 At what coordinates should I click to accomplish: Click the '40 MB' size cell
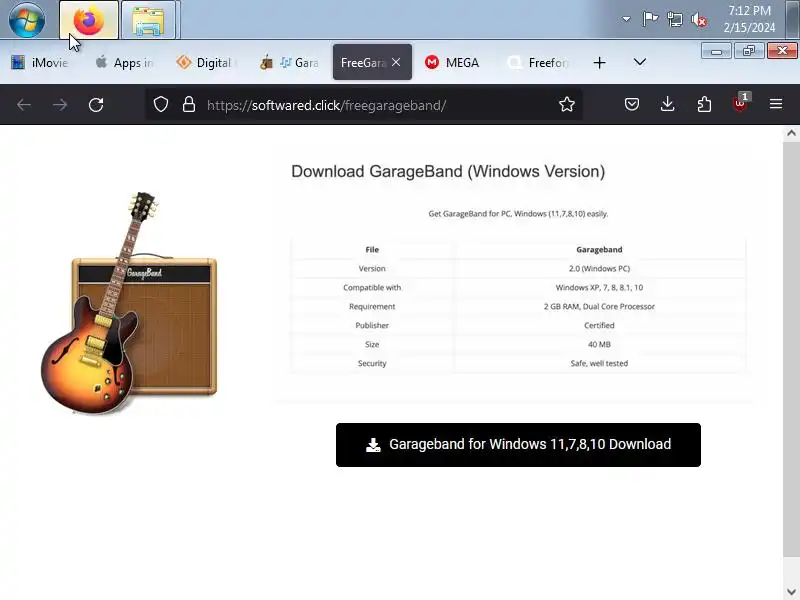(599, 344)
